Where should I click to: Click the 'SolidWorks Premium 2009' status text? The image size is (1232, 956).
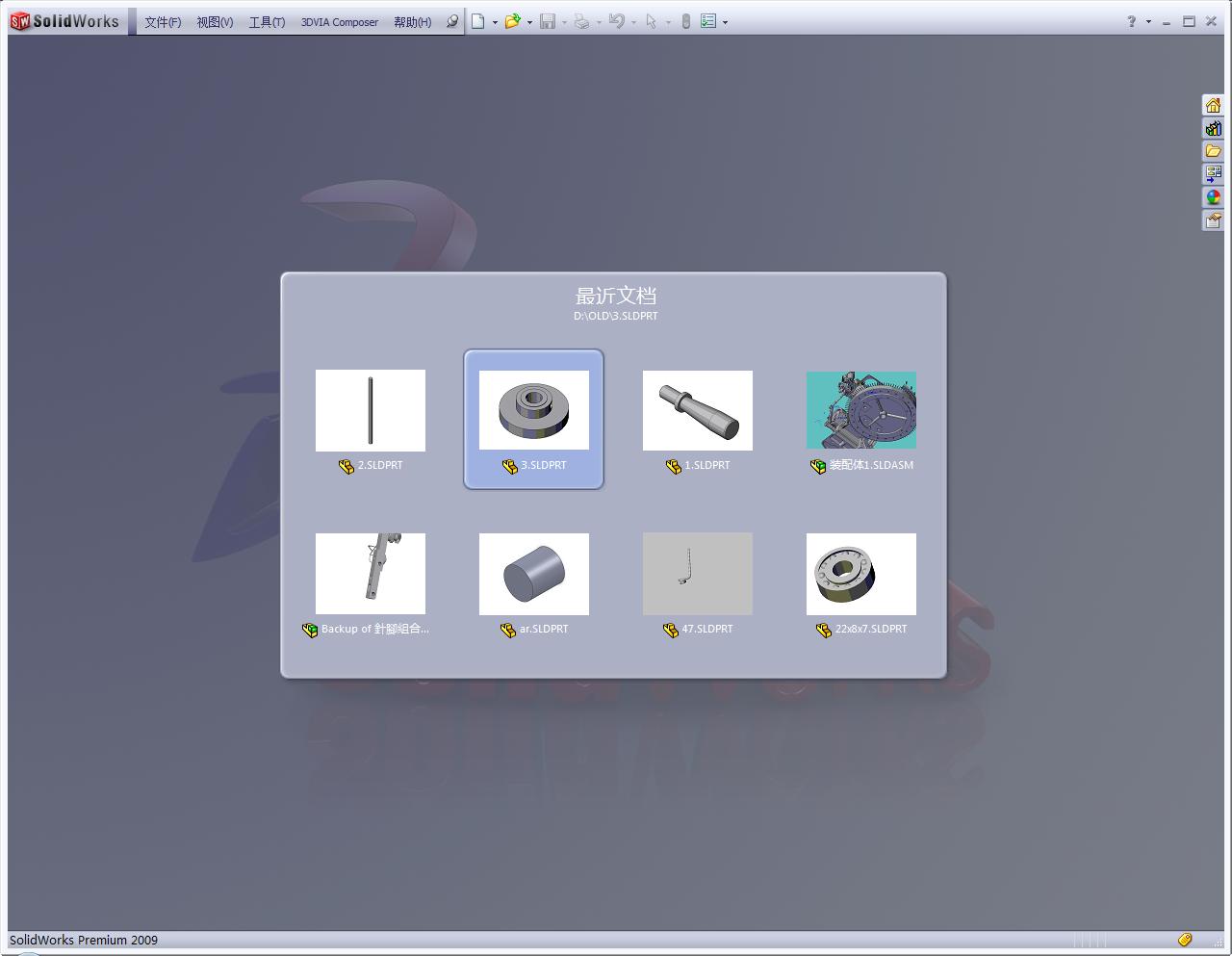84,940
